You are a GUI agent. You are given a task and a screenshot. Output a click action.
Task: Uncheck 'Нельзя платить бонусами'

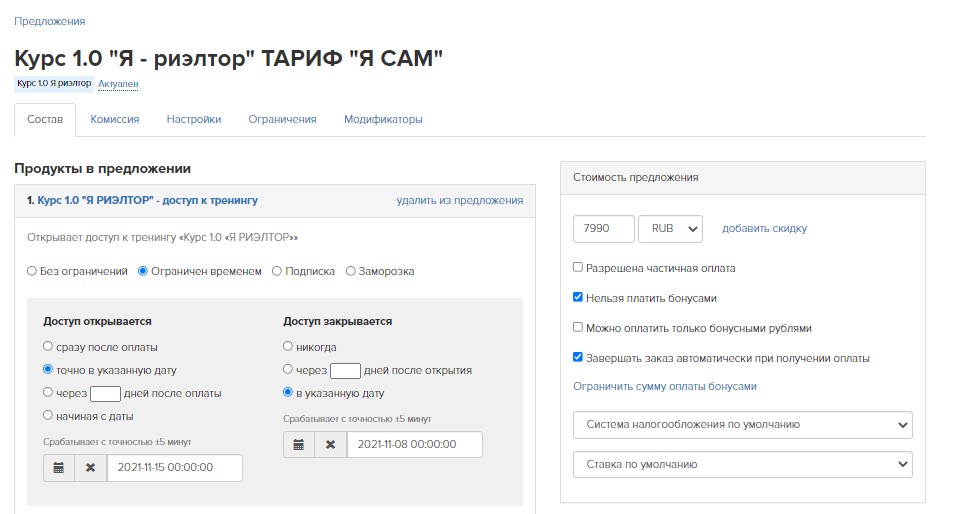(578, 297)
